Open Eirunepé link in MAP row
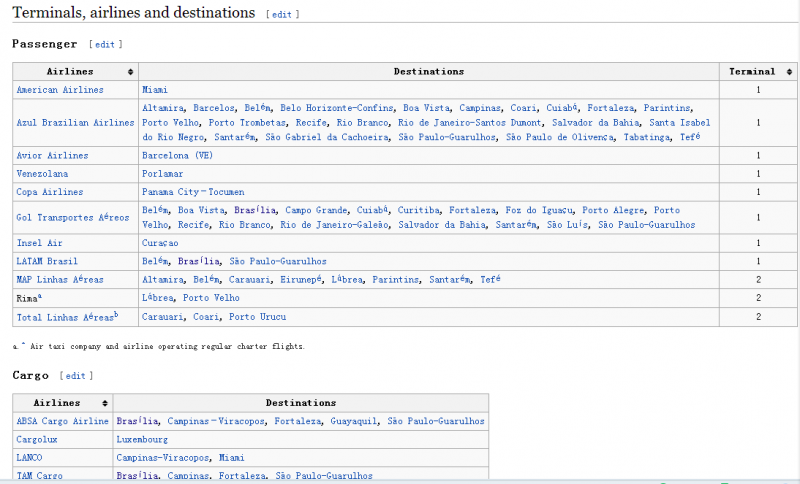 coord(301,279)
